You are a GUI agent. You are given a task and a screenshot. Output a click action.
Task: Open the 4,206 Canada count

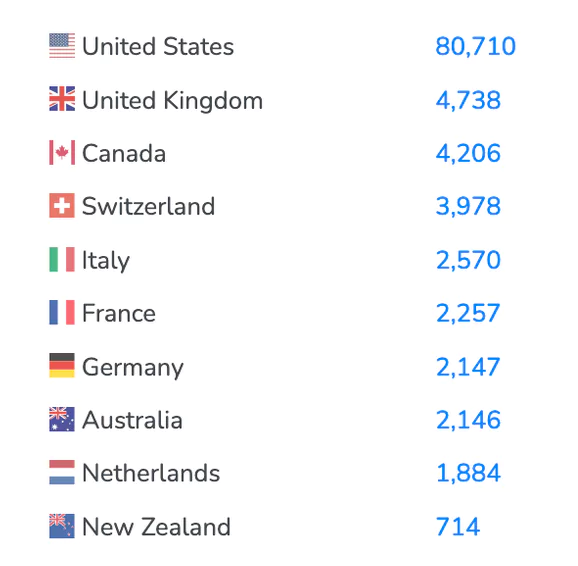click(x=468, y=153)
